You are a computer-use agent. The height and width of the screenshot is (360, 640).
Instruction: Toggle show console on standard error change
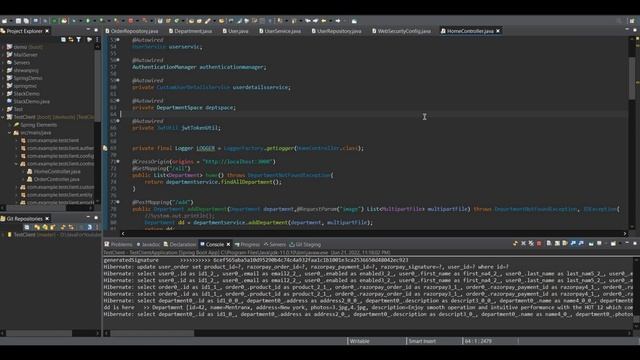click(581, 244)
